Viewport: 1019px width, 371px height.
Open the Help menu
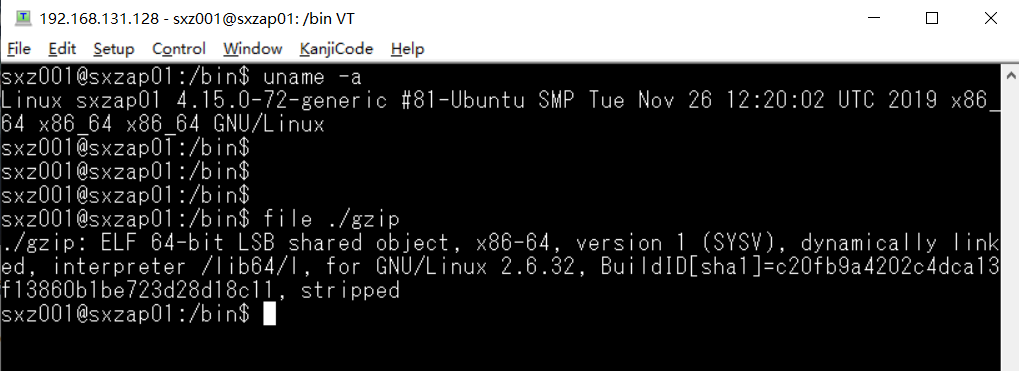click(x=407, y=49)
